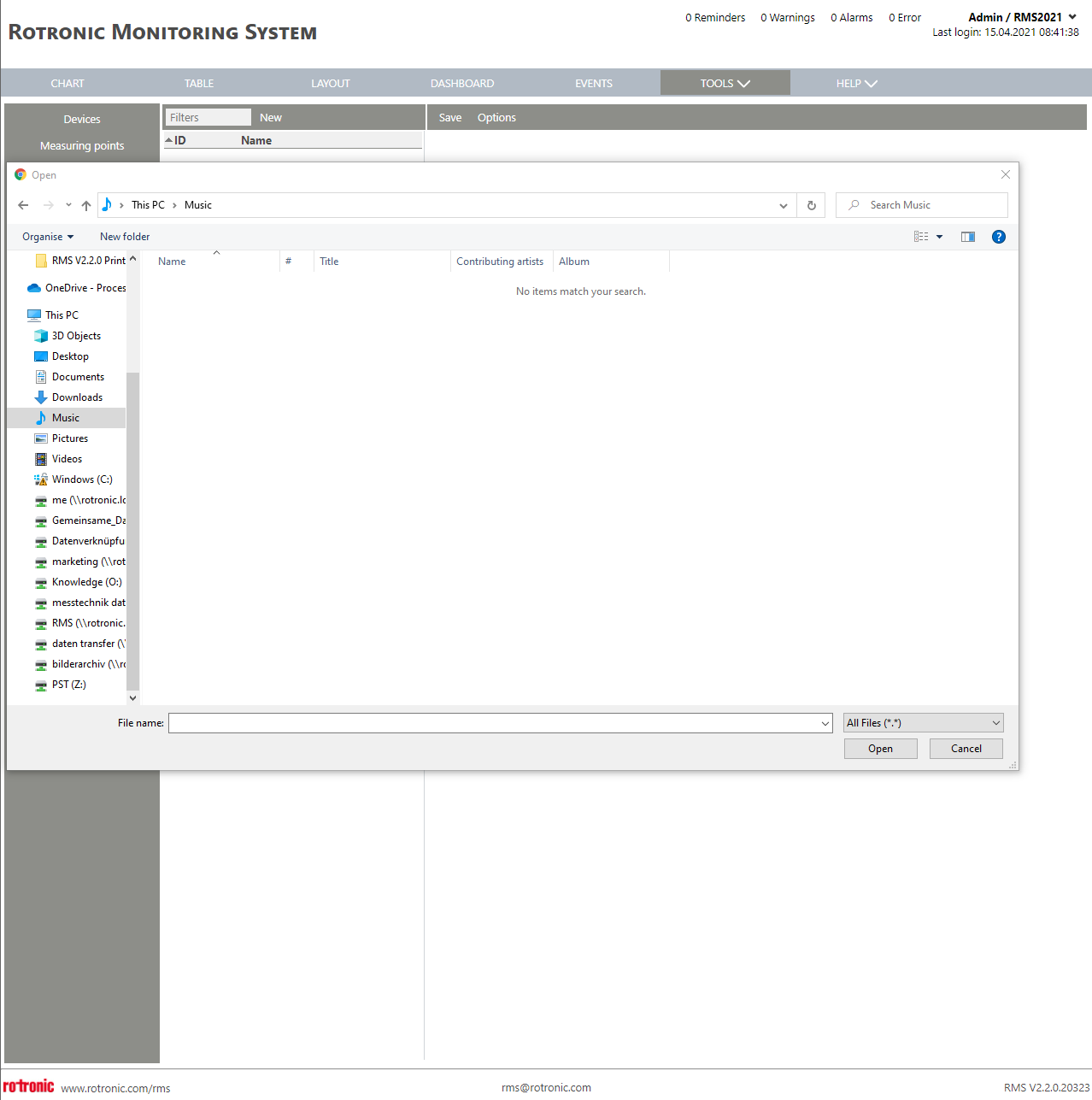The height and width of the screenshot is (1100, 1092).
Task: Select This PC in navigation tree
Action: [x=53, y=315]
